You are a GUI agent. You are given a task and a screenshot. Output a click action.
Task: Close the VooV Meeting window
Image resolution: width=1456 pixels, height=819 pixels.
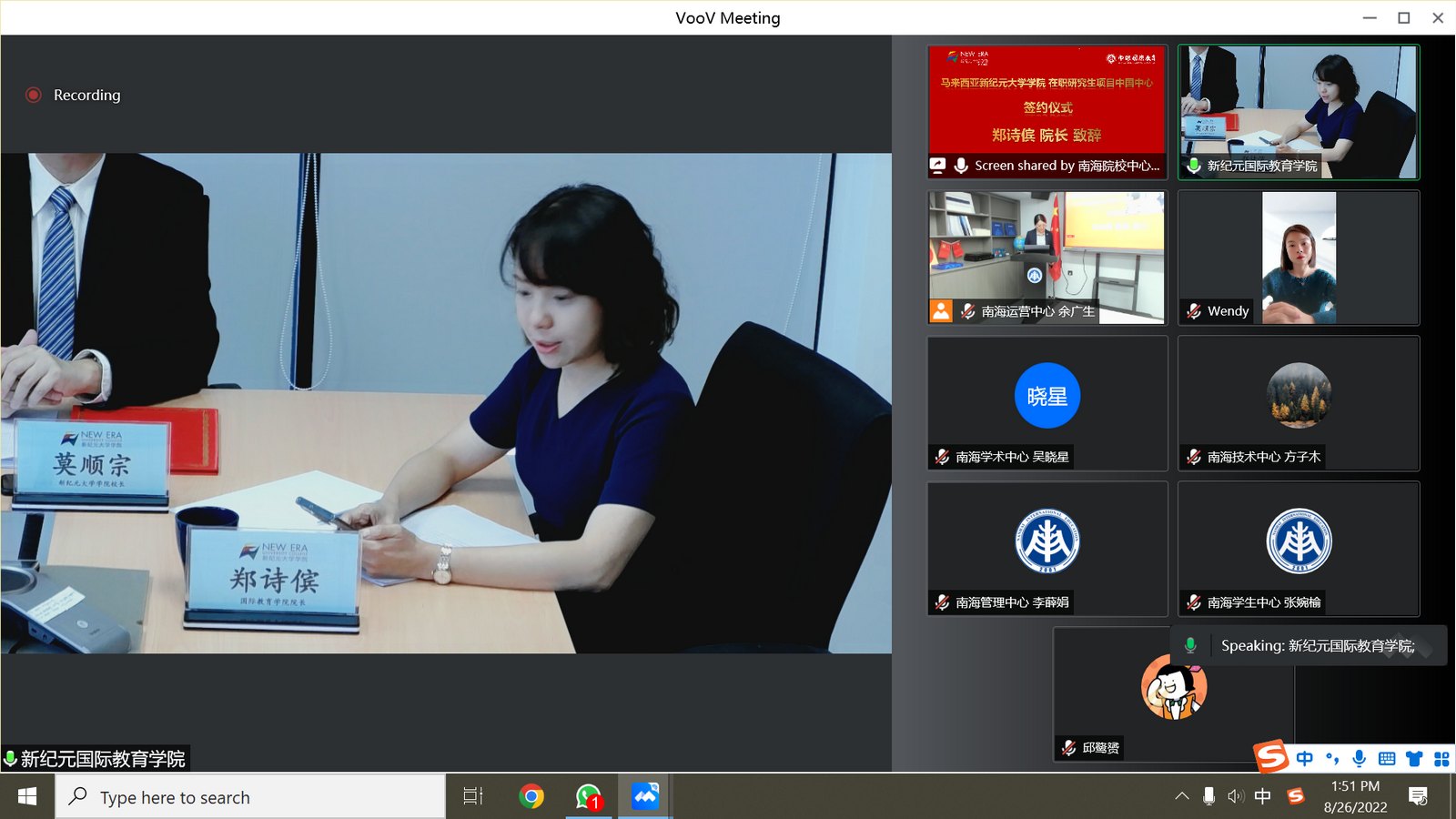pos(1438,17)
